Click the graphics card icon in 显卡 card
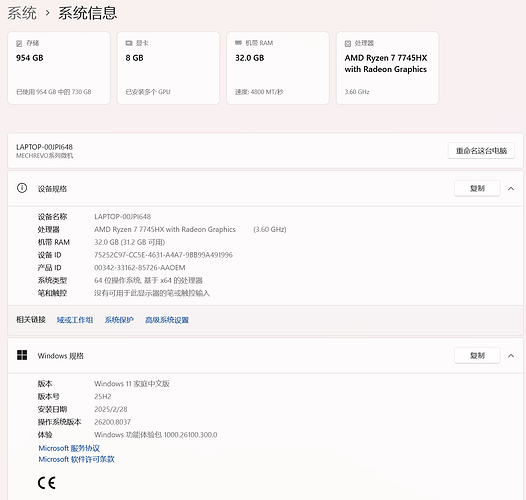 129,43
